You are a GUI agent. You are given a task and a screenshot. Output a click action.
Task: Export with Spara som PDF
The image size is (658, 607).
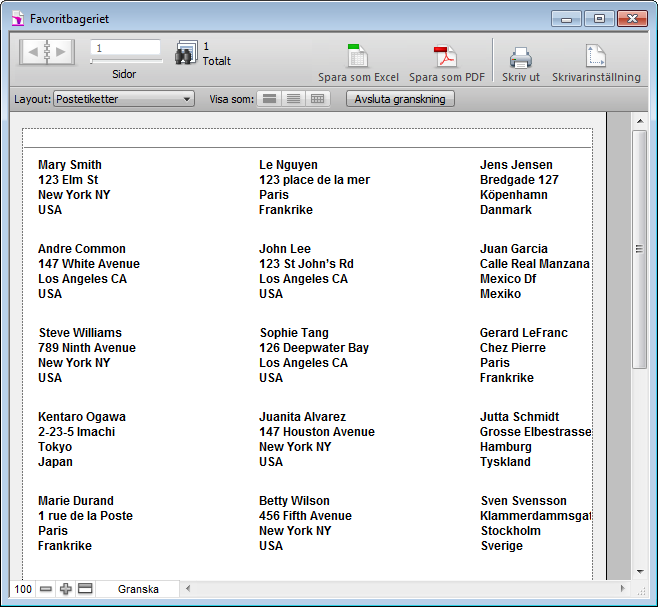[446, 63]
